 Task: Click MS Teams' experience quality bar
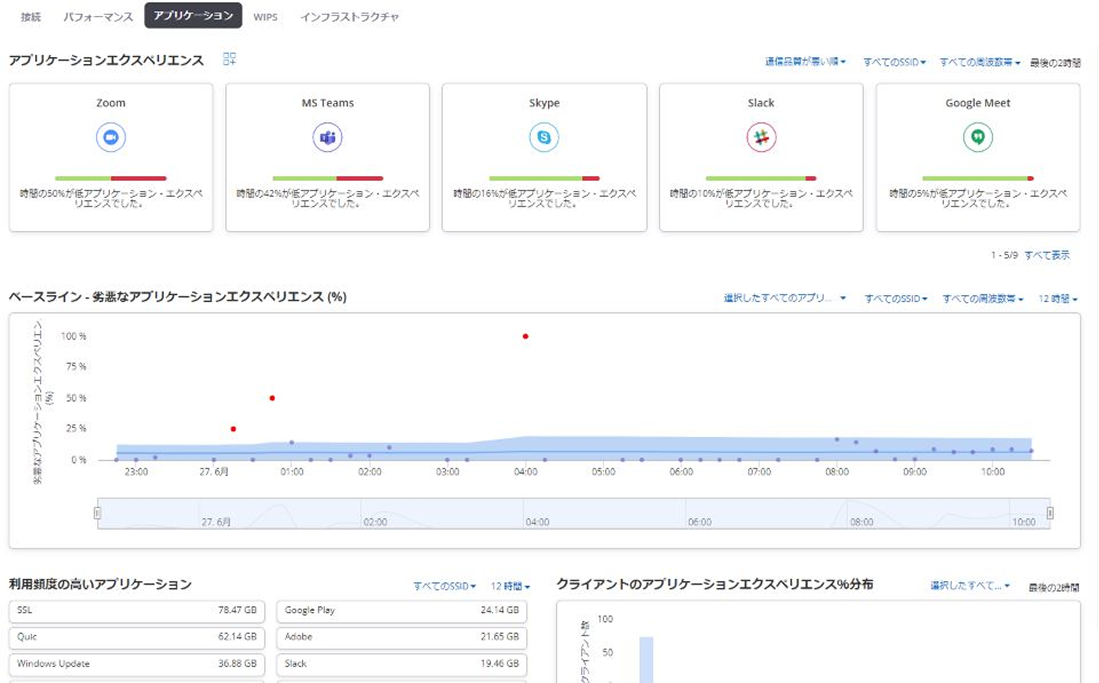[x=327, y=178]
